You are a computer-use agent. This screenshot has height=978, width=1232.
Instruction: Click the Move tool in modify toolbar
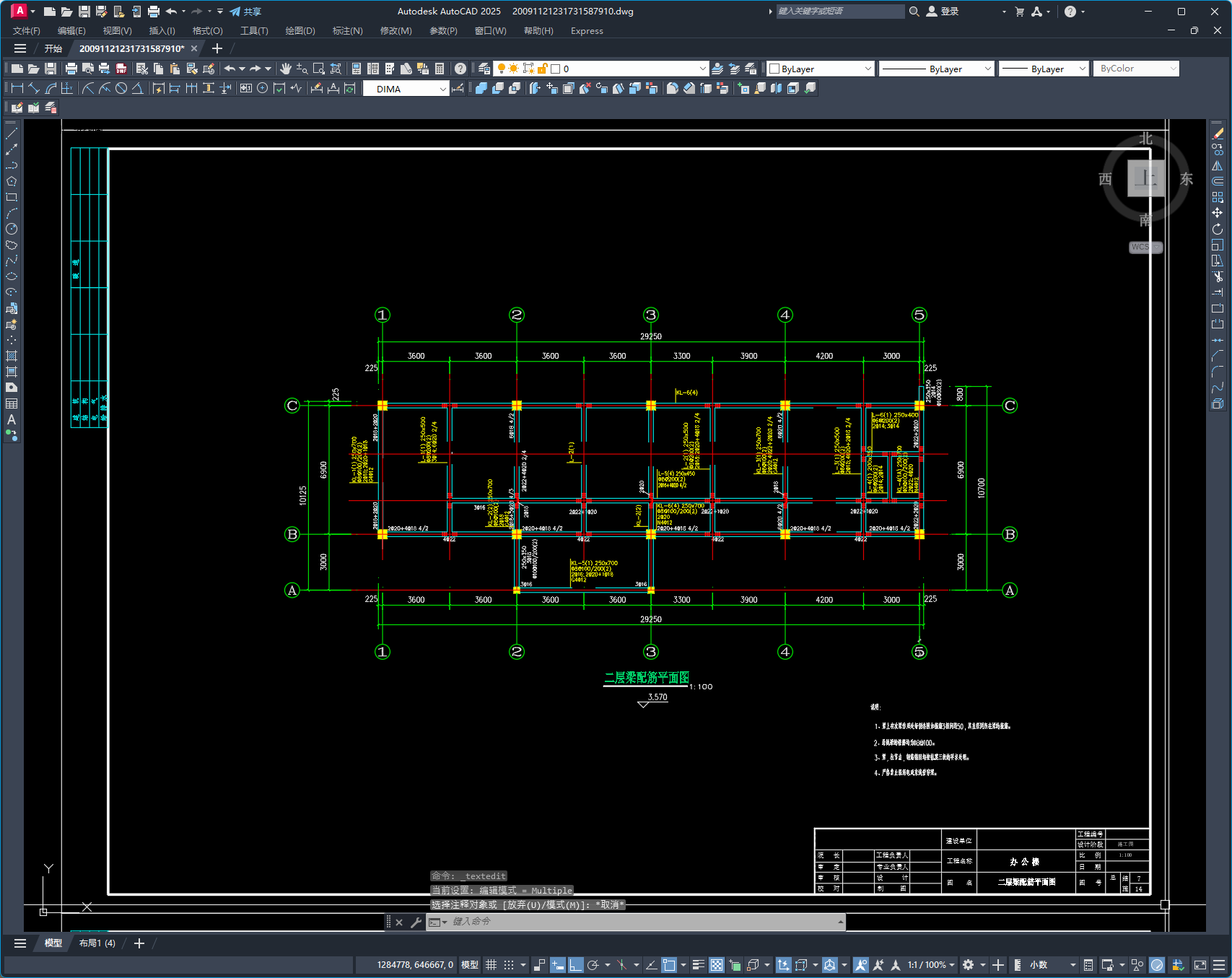pos(1218,213)
